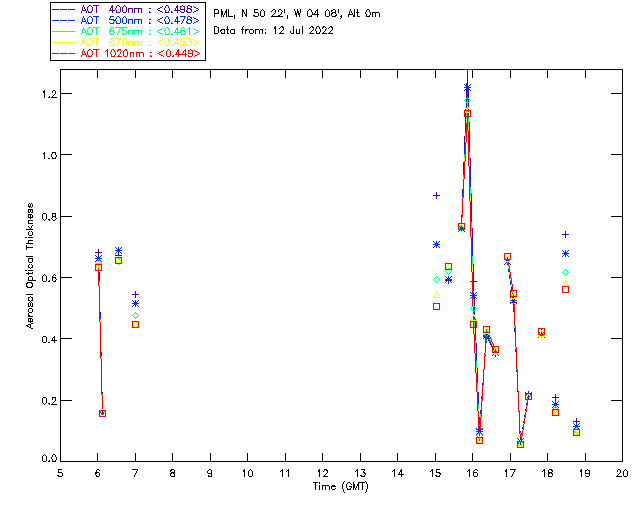The height and width of the screenshot is (512, 640).
Task: Select green diamond marker near 0.47 at hour 7
Action: 136,316
